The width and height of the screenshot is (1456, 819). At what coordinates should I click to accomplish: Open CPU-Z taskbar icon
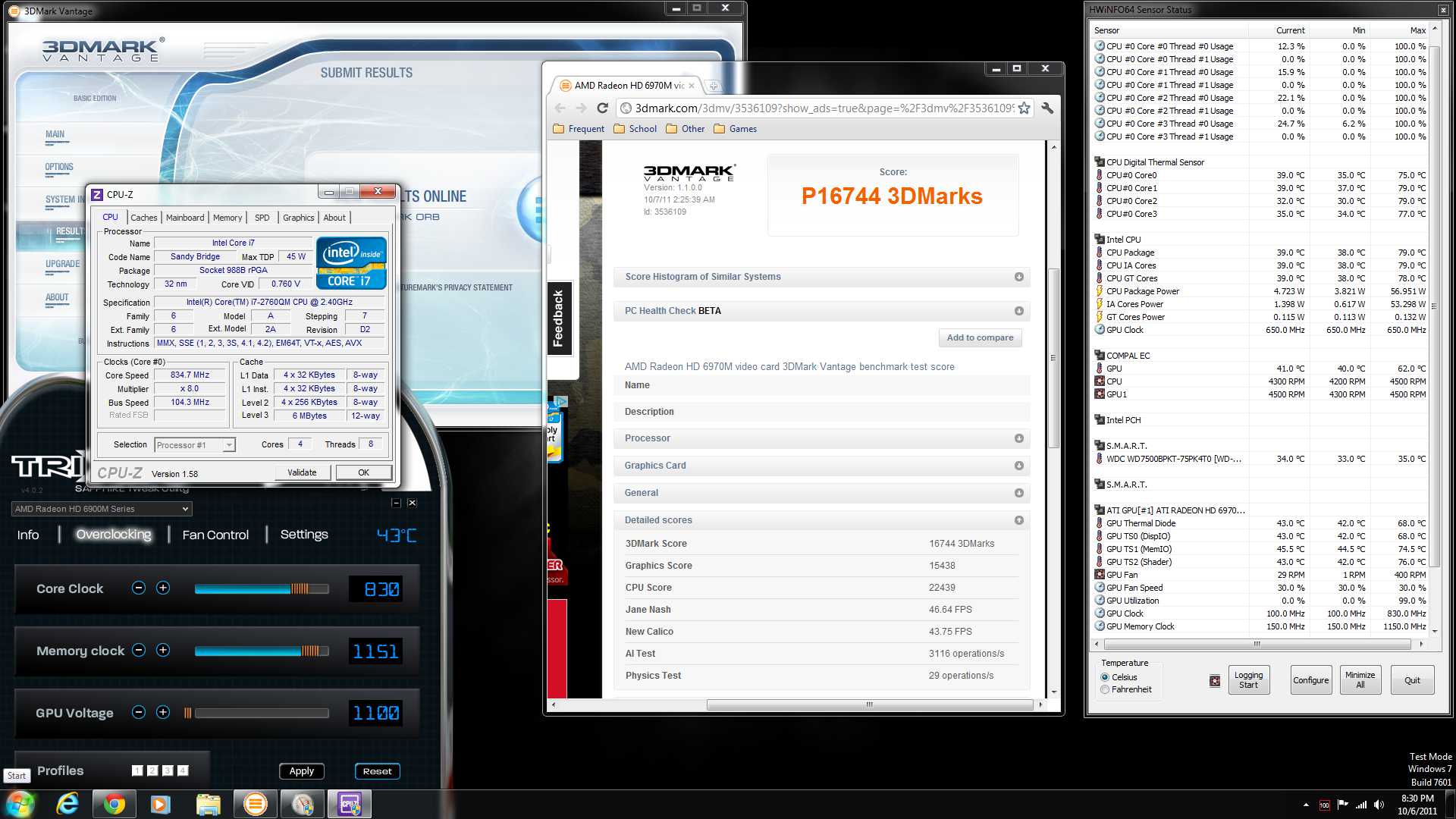[x=349, y=804]
